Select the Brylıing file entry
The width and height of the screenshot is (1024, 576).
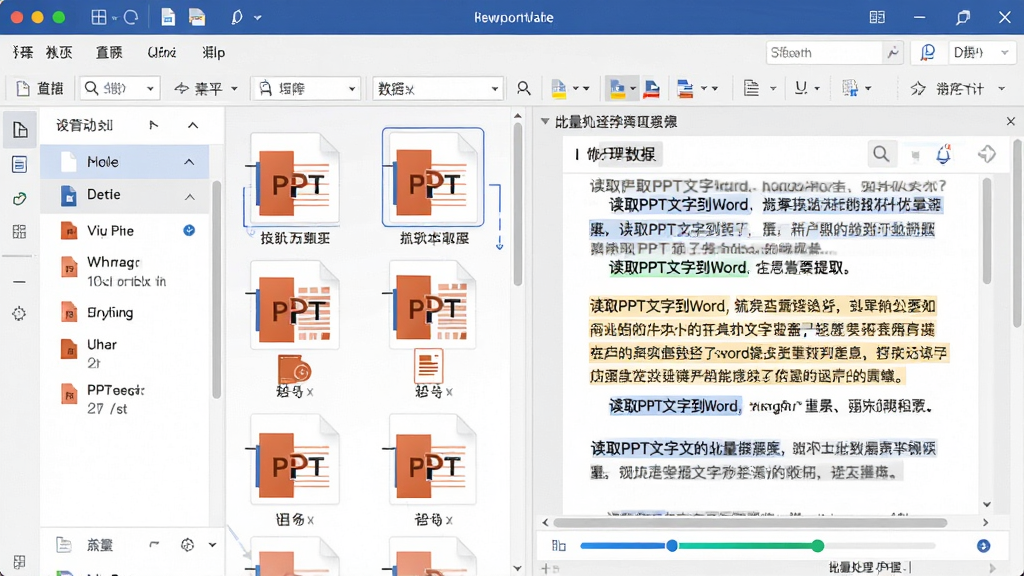pos(125,312)
